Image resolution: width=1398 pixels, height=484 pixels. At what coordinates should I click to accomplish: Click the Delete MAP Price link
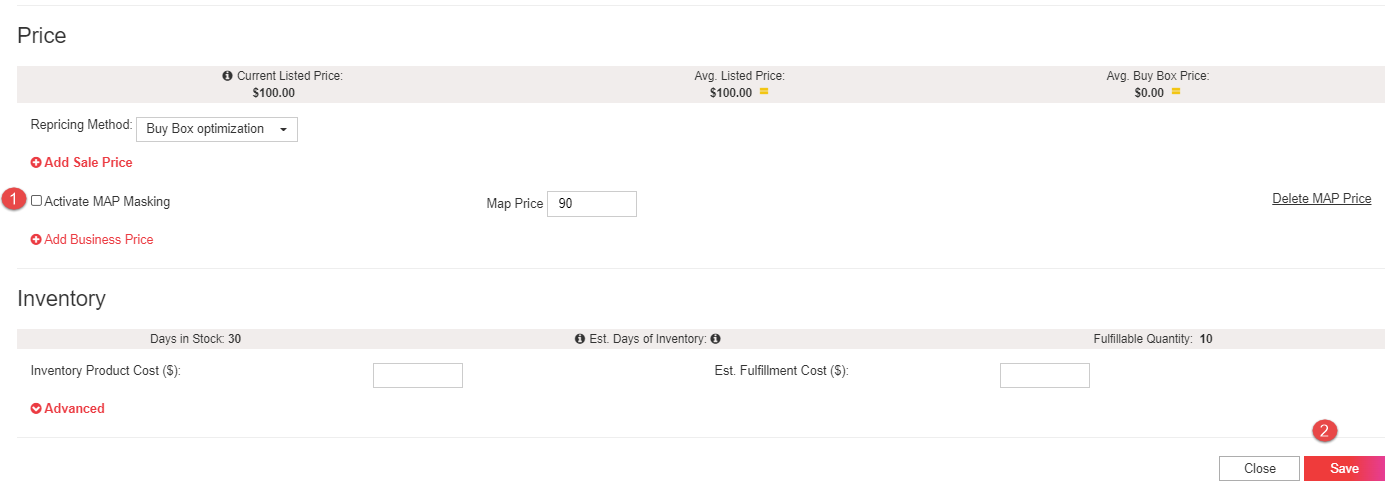point(1321,199)
